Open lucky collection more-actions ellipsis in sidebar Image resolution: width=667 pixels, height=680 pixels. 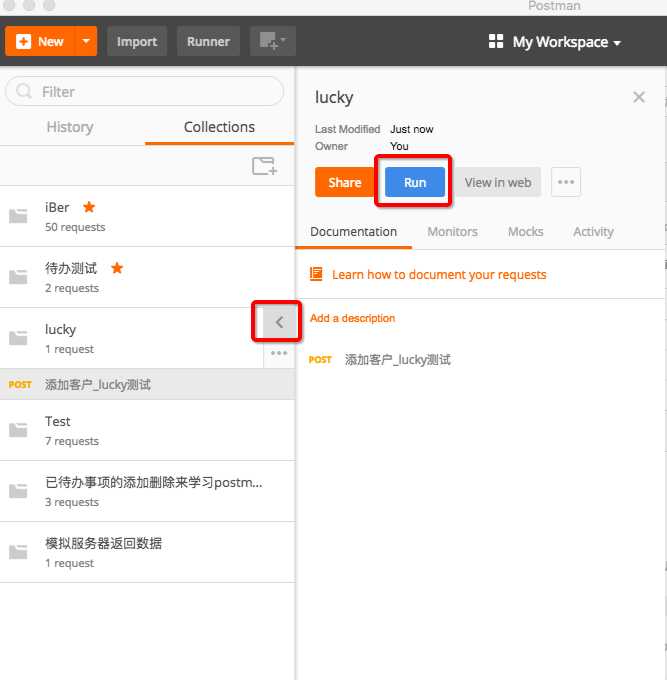click(x=279, y=353)
